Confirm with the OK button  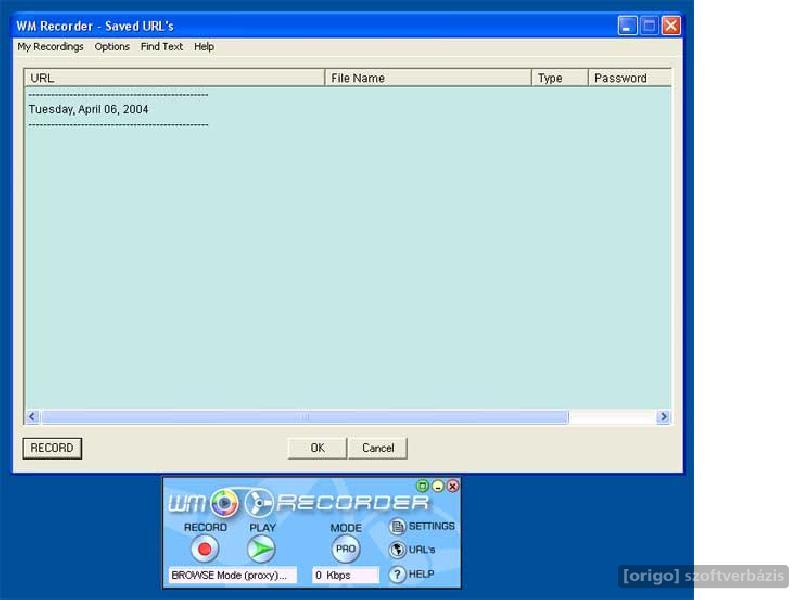317,448
